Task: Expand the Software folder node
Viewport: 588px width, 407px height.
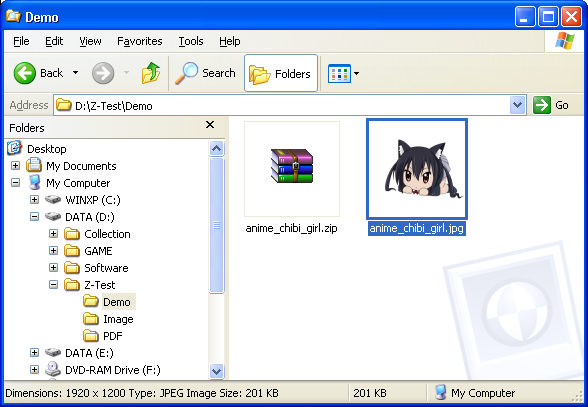Action: (54, 267)
